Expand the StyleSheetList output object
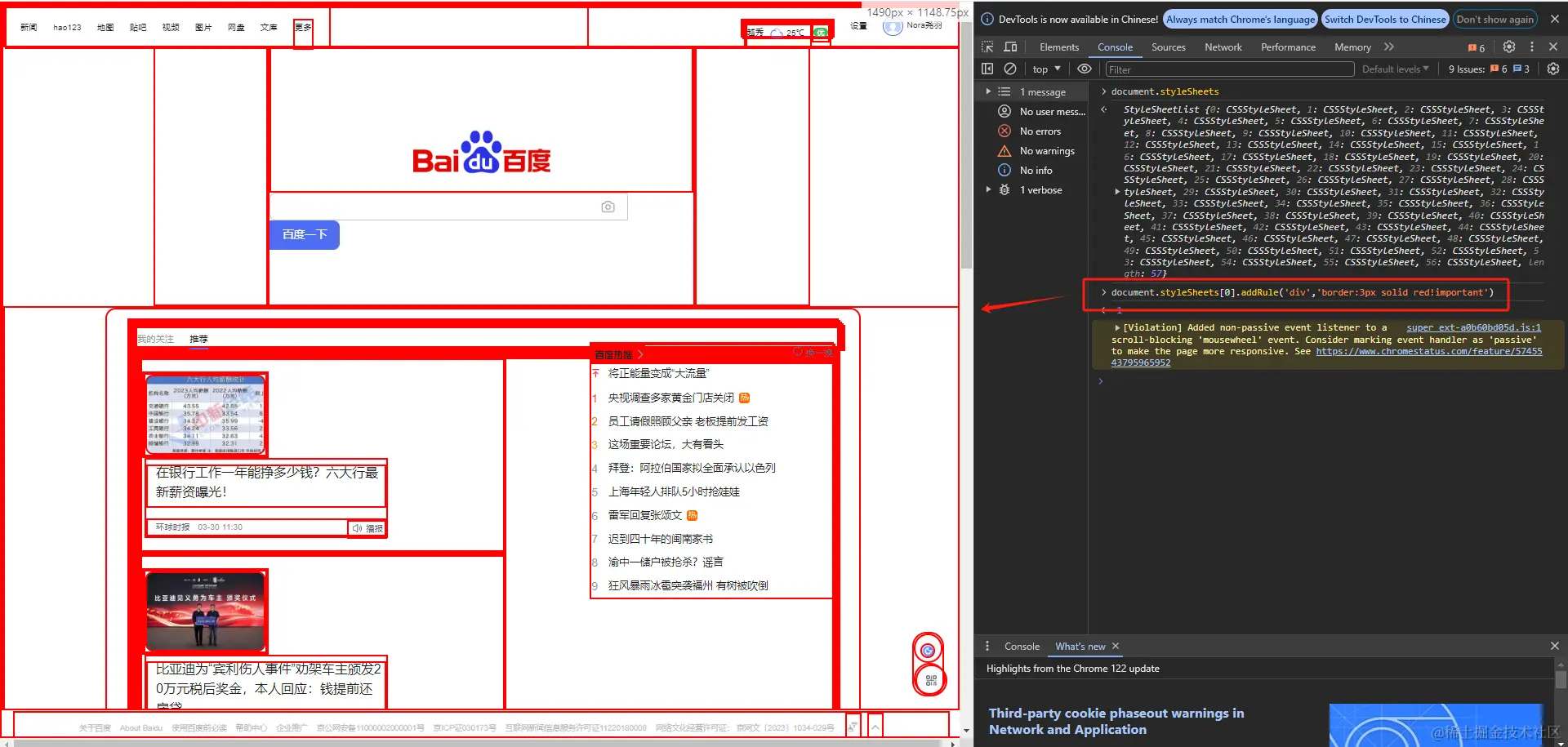This screenshot has height=747, width=1568. (x=1117, y=192)
